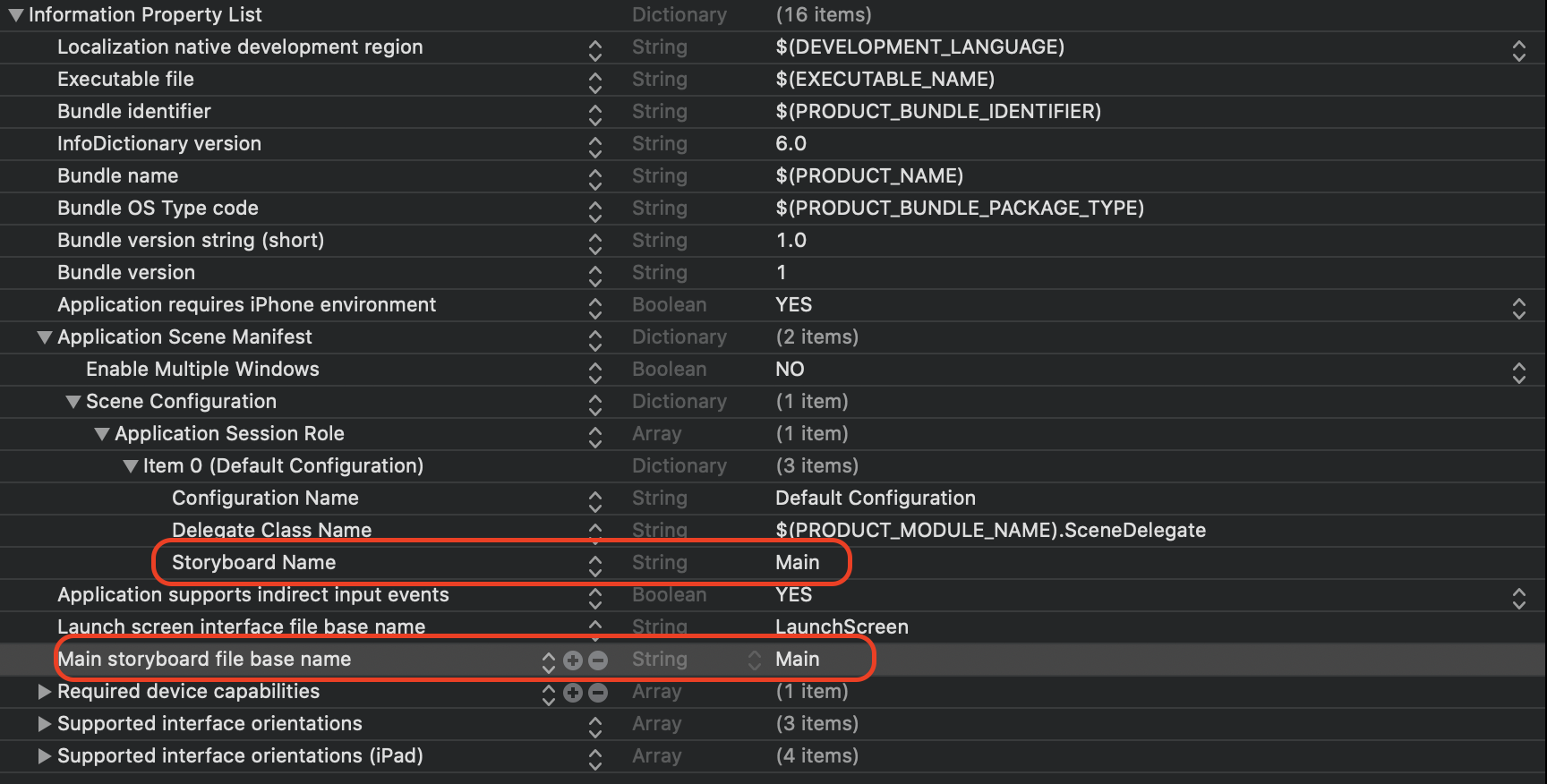The width and height of the screenshot is (1547, 784).
Task: Select the Storyboard Name key
Action: 253,563
